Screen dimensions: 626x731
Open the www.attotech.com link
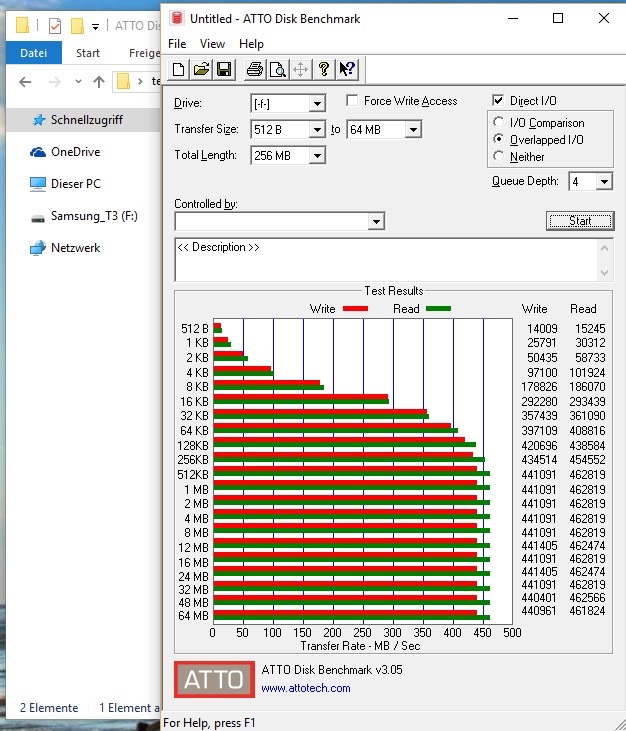306,688
